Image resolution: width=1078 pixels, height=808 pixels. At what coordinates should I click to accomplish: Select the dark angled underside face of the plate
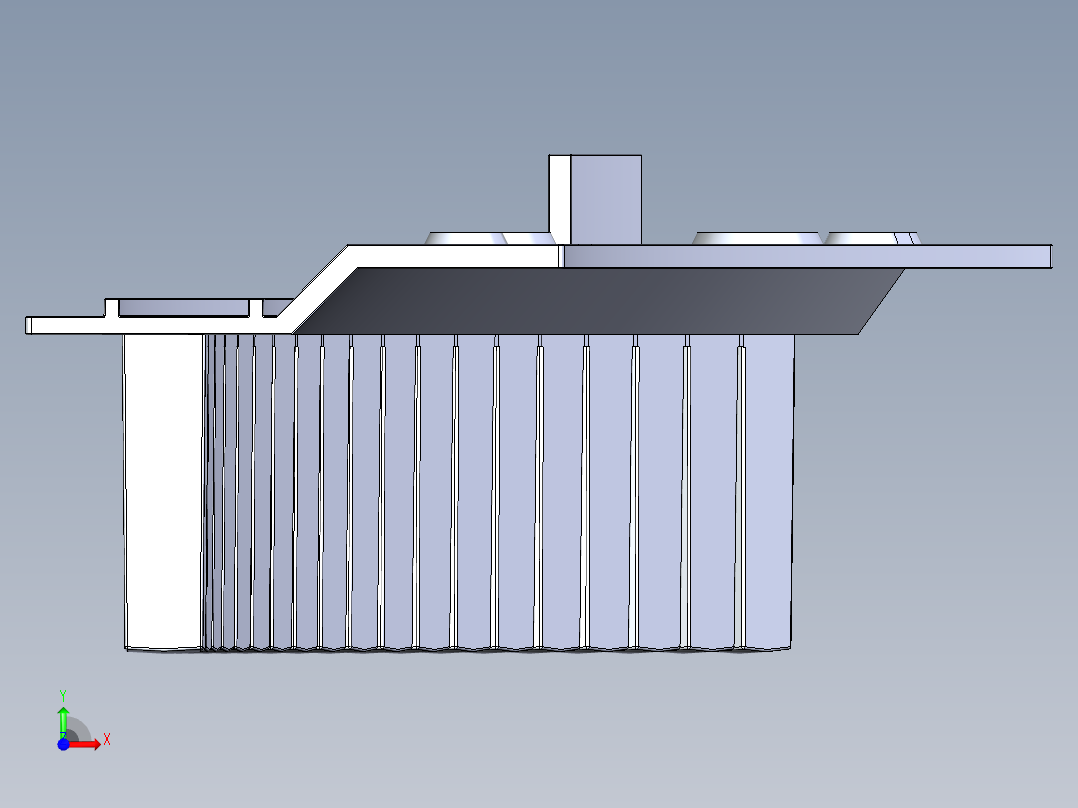click(x=598, y=301)
